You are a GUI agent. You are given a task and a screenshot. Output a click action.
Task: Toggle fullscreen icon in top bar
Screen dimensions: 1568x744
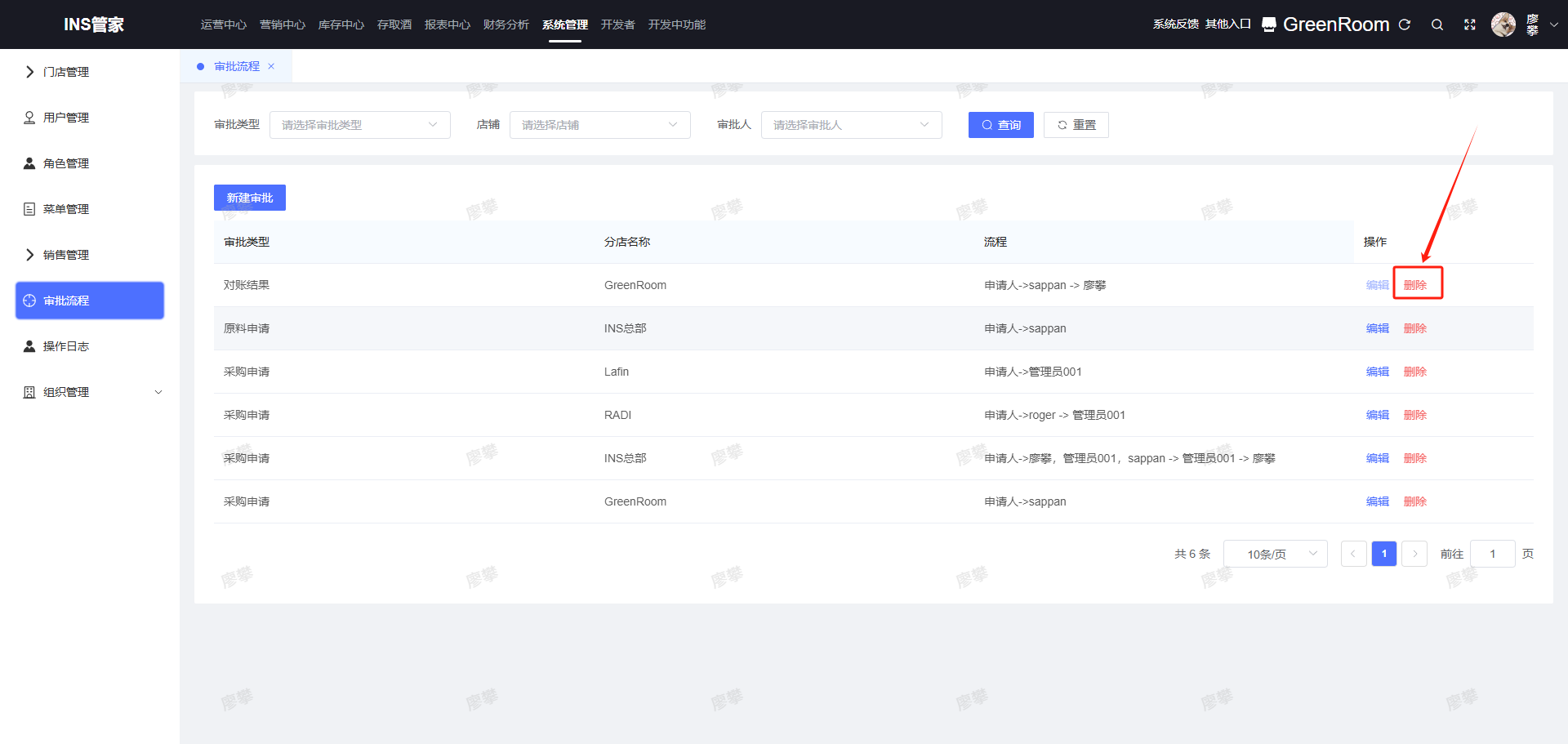point(1470,25)
